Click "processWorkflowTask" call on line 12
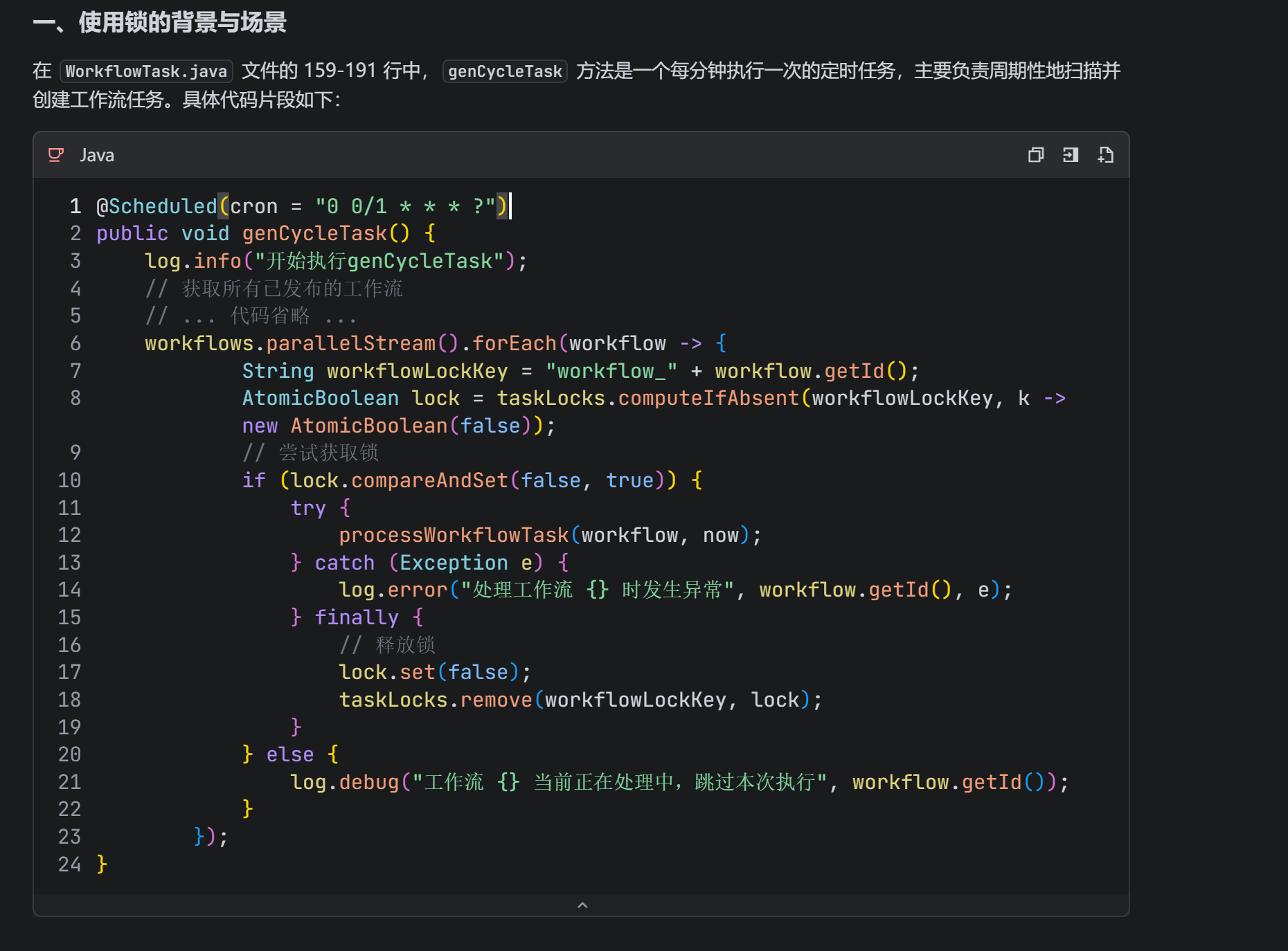This screenshot has width=1288, height=951. pos(454,535)
